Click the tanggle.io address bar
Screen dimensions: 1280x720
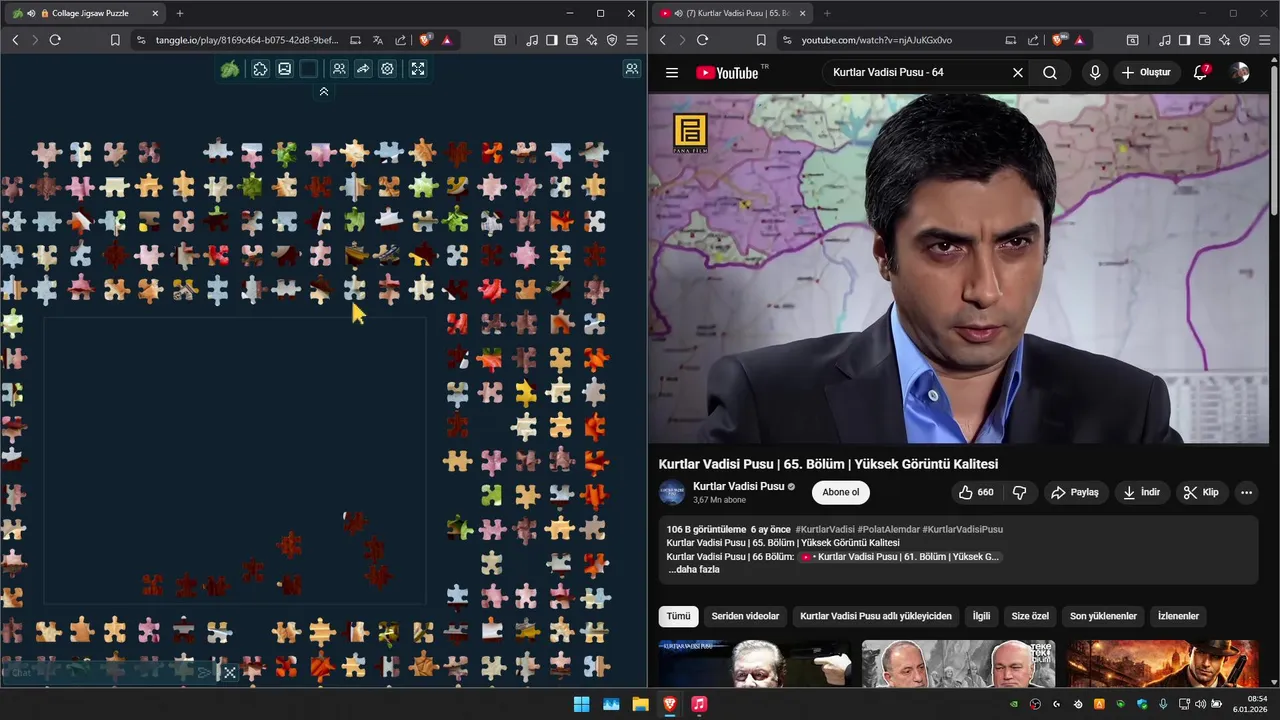coord(246,40)
